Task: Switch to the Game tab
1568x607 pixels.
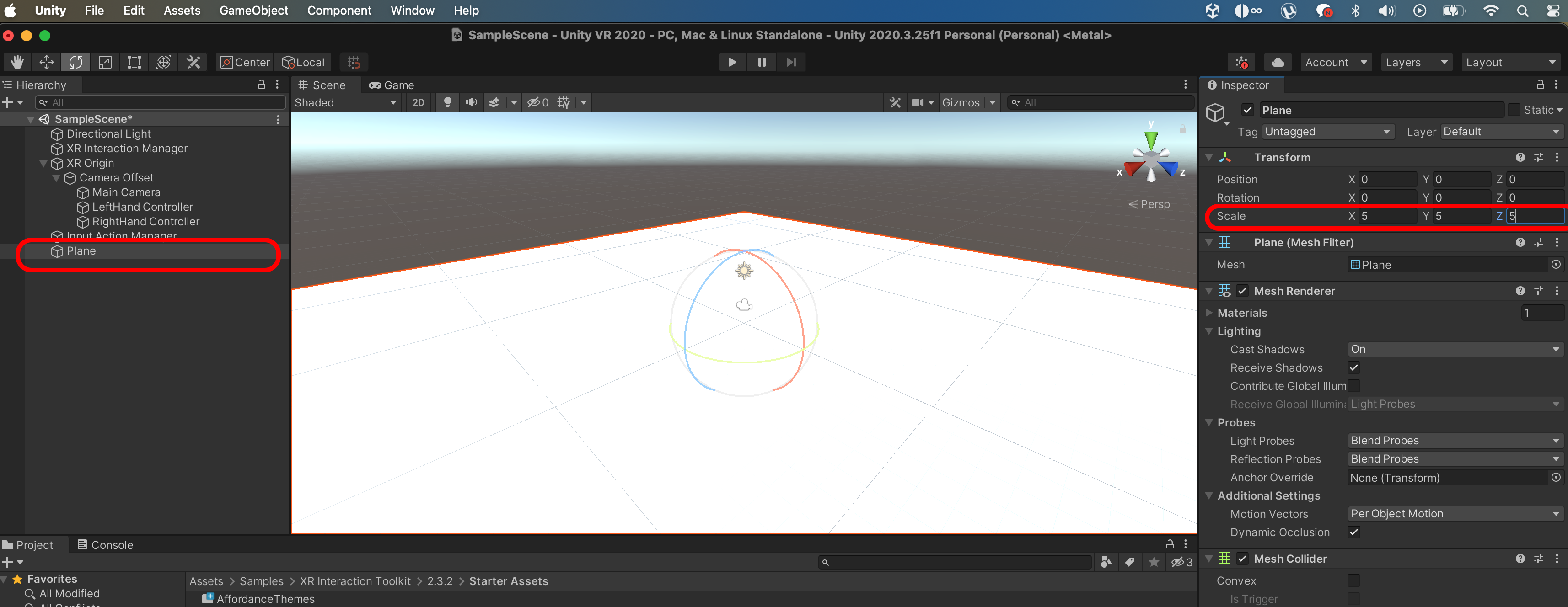Action: 392,85
